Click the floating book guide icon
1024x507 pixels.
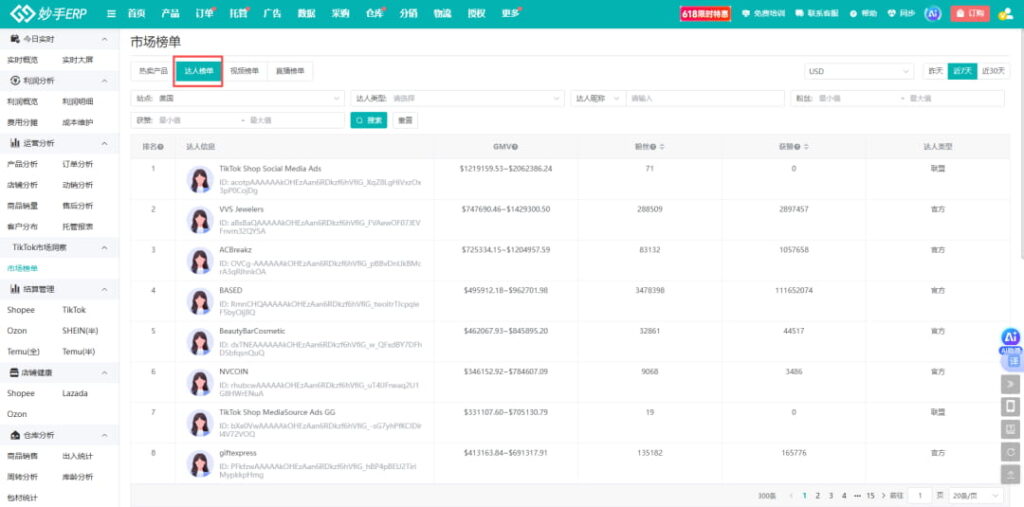[1010, 429]
